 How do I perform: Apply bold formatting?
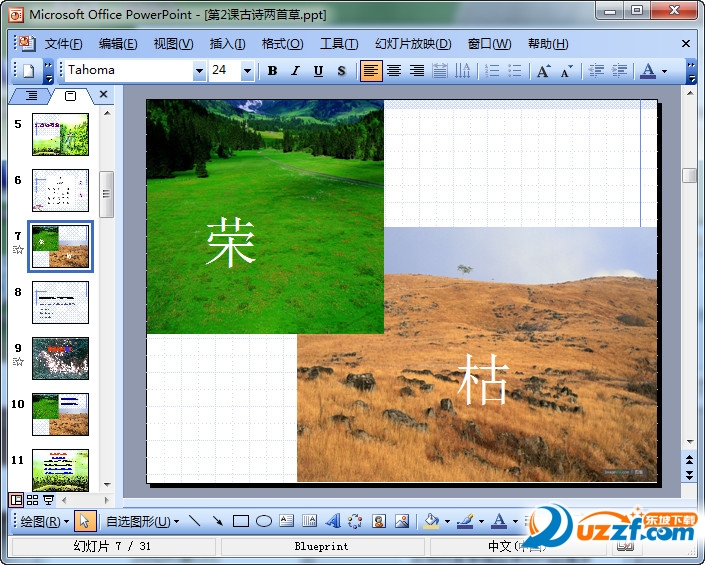pos(272,71)
